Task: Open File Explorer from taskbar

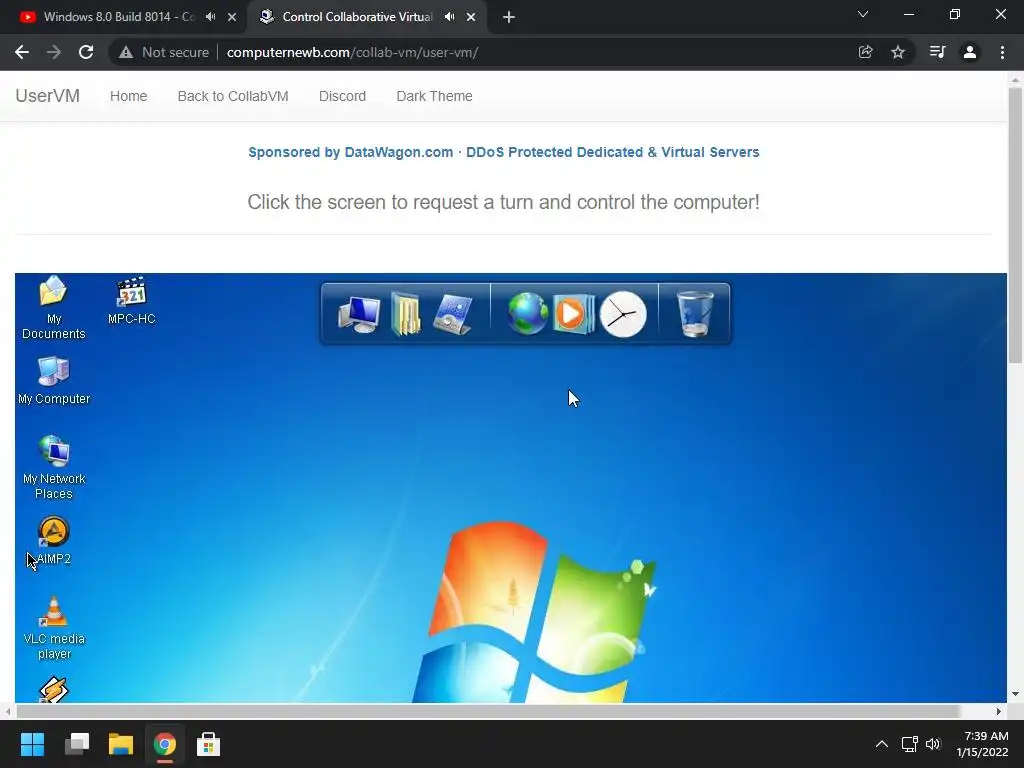Action: point(121,744)
